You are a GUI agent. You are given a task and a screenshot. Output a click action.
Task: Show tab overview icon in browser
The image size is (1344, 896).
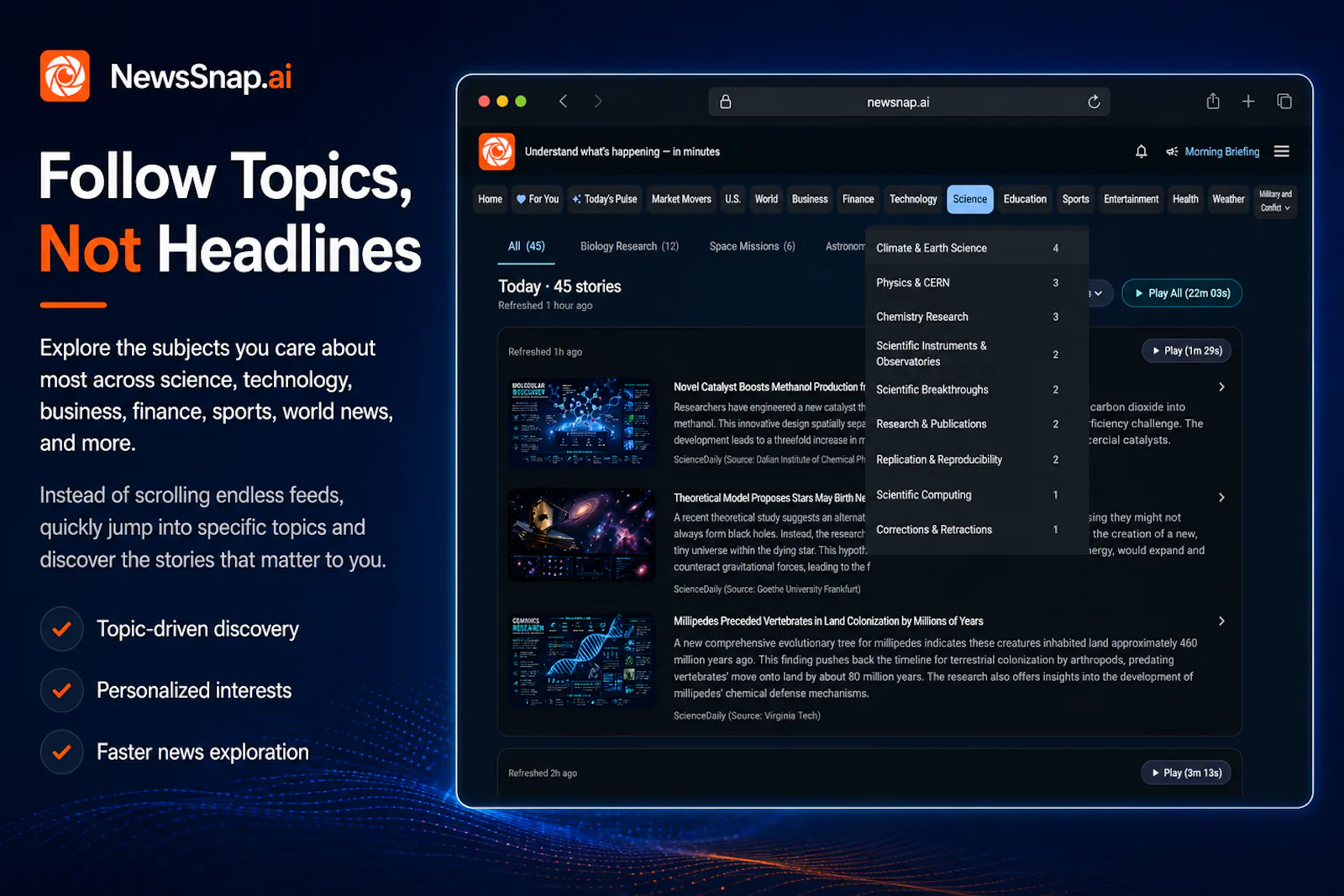point(1284,102)
